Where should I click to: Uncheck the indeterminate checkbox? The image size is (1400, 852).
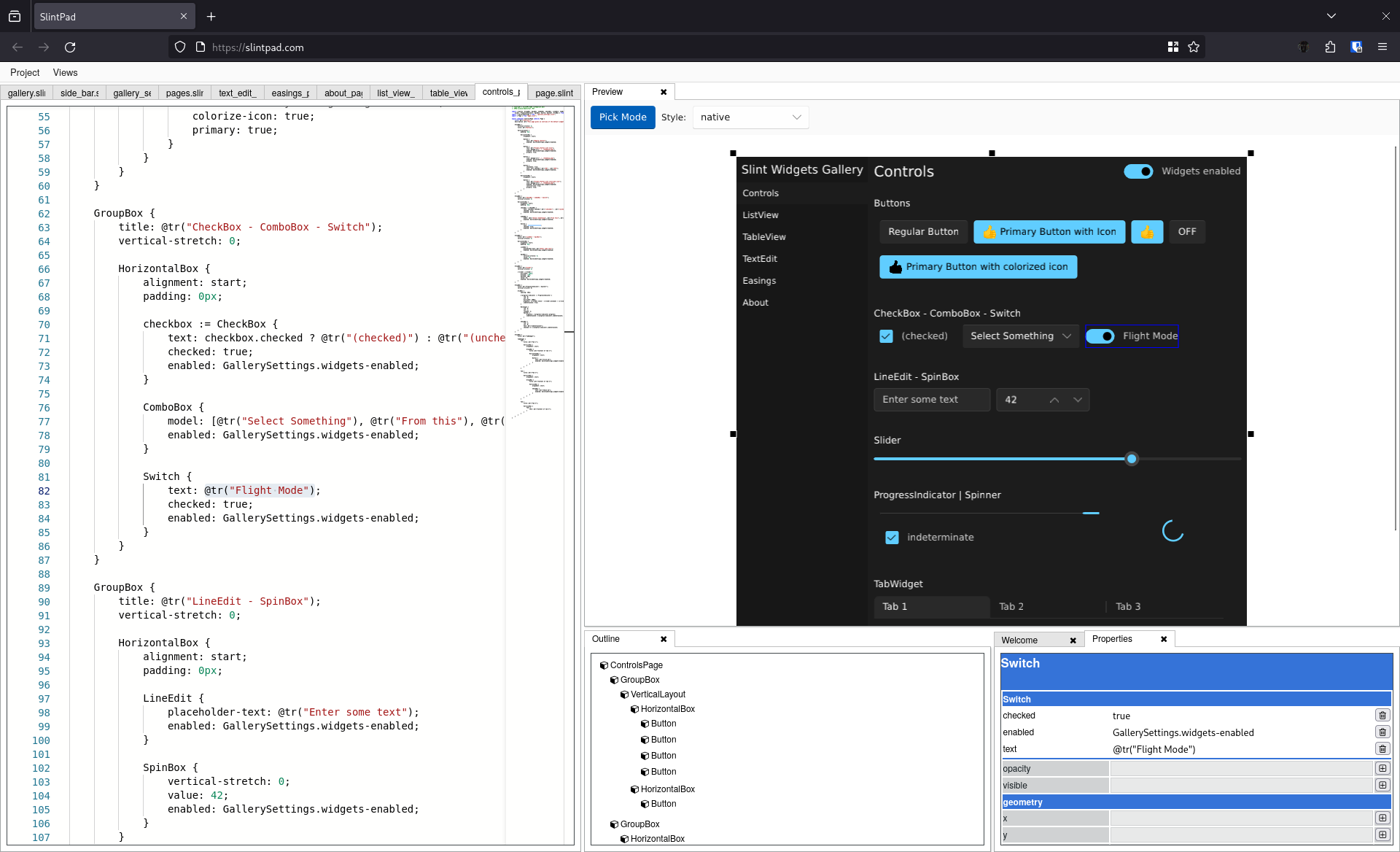(x=892, y=538)
